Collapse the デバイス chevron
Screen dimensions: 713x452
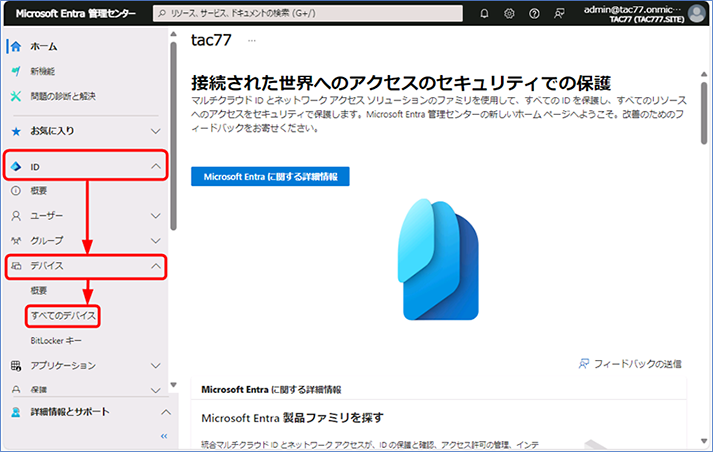(156, 266)
